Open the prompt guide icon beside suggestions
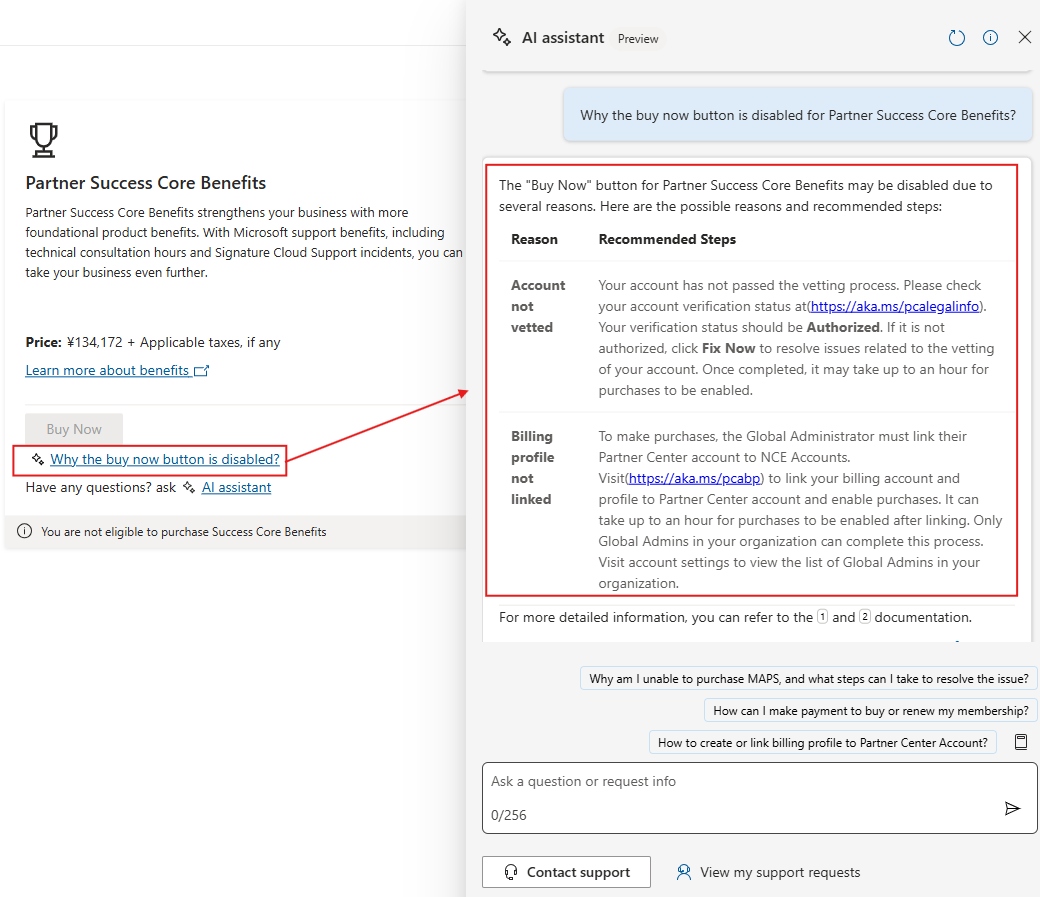This screenshot has width=1040, height=897. point(1021,742)
